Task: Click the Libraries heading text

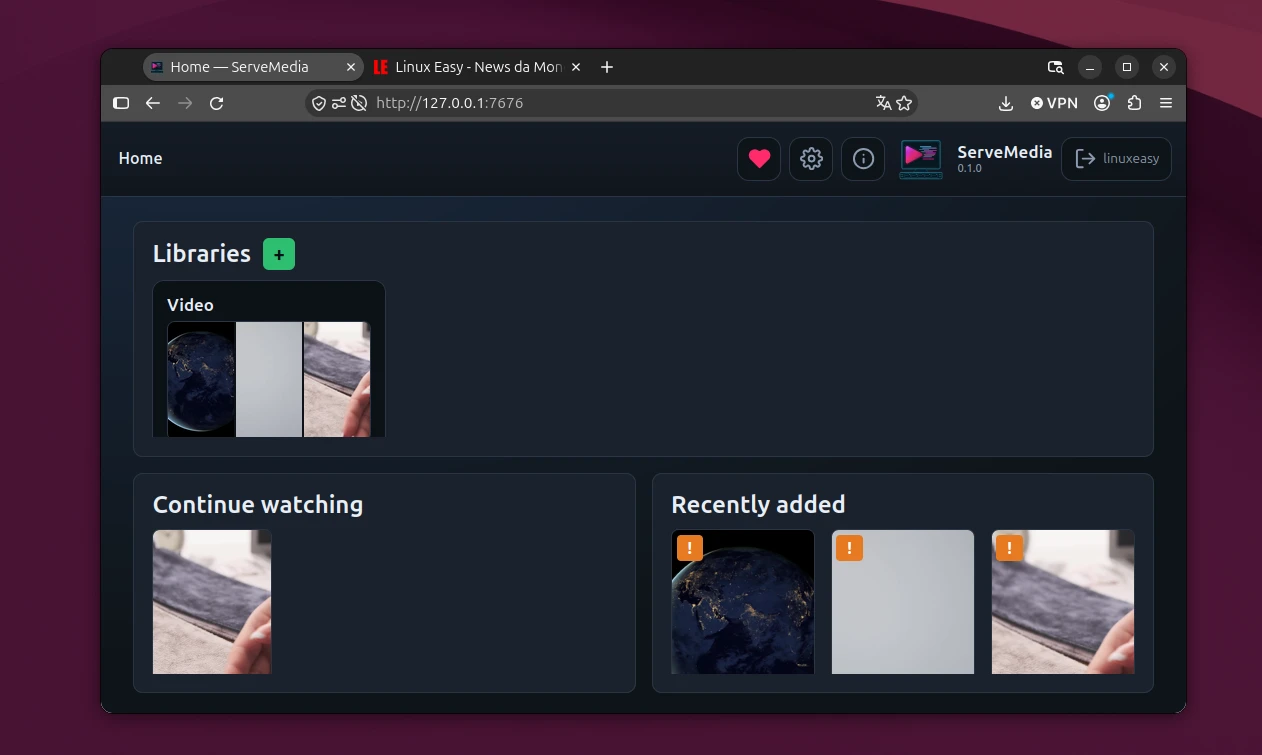Action: 202,254
